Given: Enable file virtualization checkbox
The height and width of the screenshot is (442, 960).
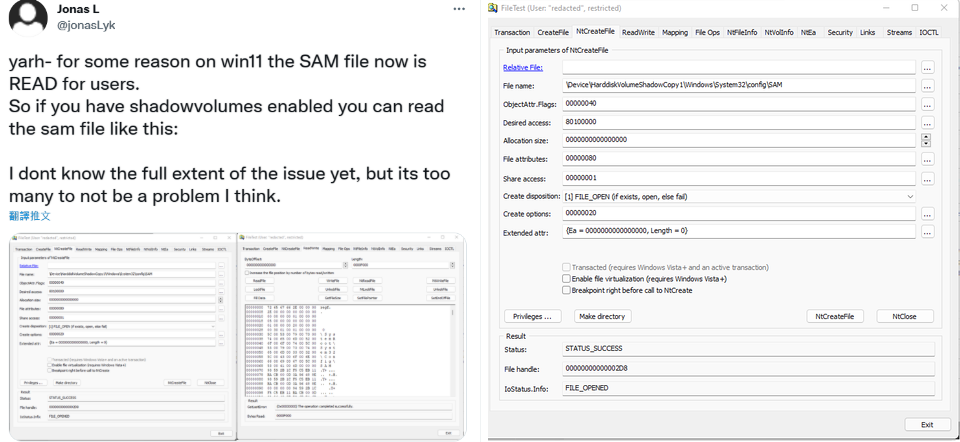Looking at the screenshot, I should [x=566, y=279].
